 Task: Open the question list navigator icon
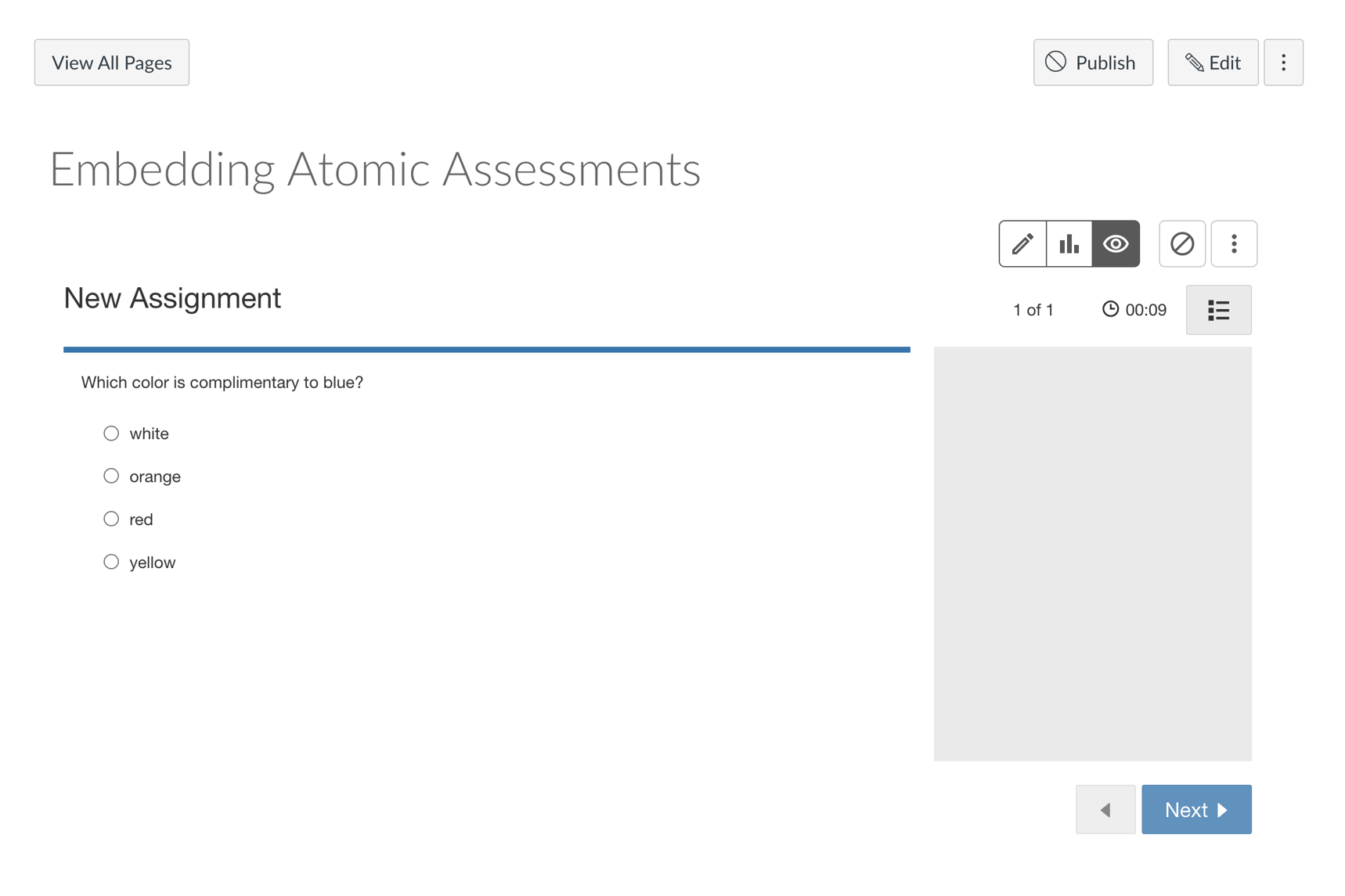point(1218,310)
